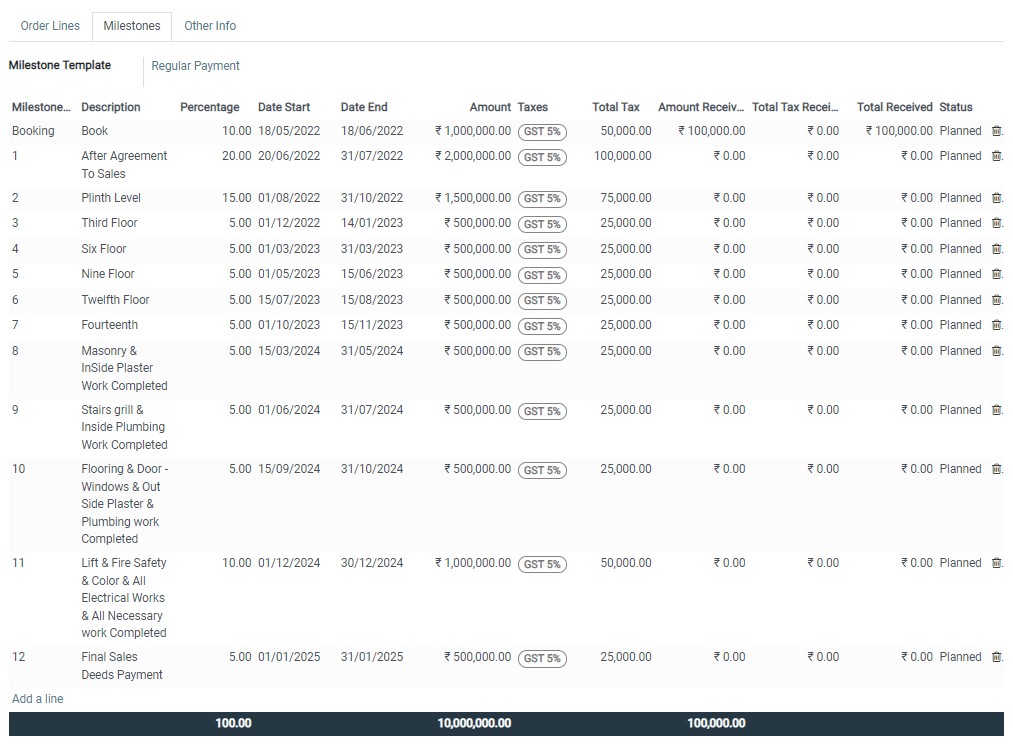This screenshot has width=1013, height=744.
Task: Edit the Twelfth Floor description cell
Action: coord(115,300)
